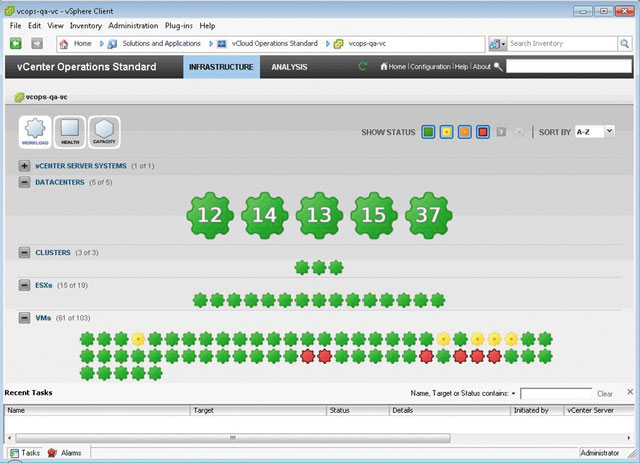Toggle the red status filter
The image size is (640, 463).
coord(482,132)
